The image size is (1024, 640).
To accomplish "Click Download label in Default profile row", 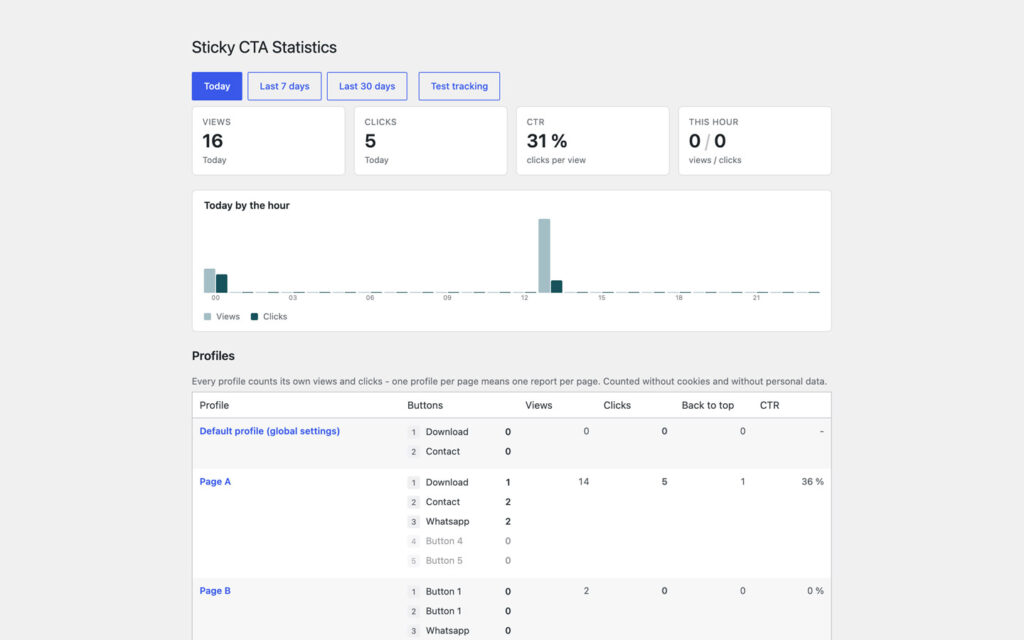I will pyautogui.click(x=447, y=432).
